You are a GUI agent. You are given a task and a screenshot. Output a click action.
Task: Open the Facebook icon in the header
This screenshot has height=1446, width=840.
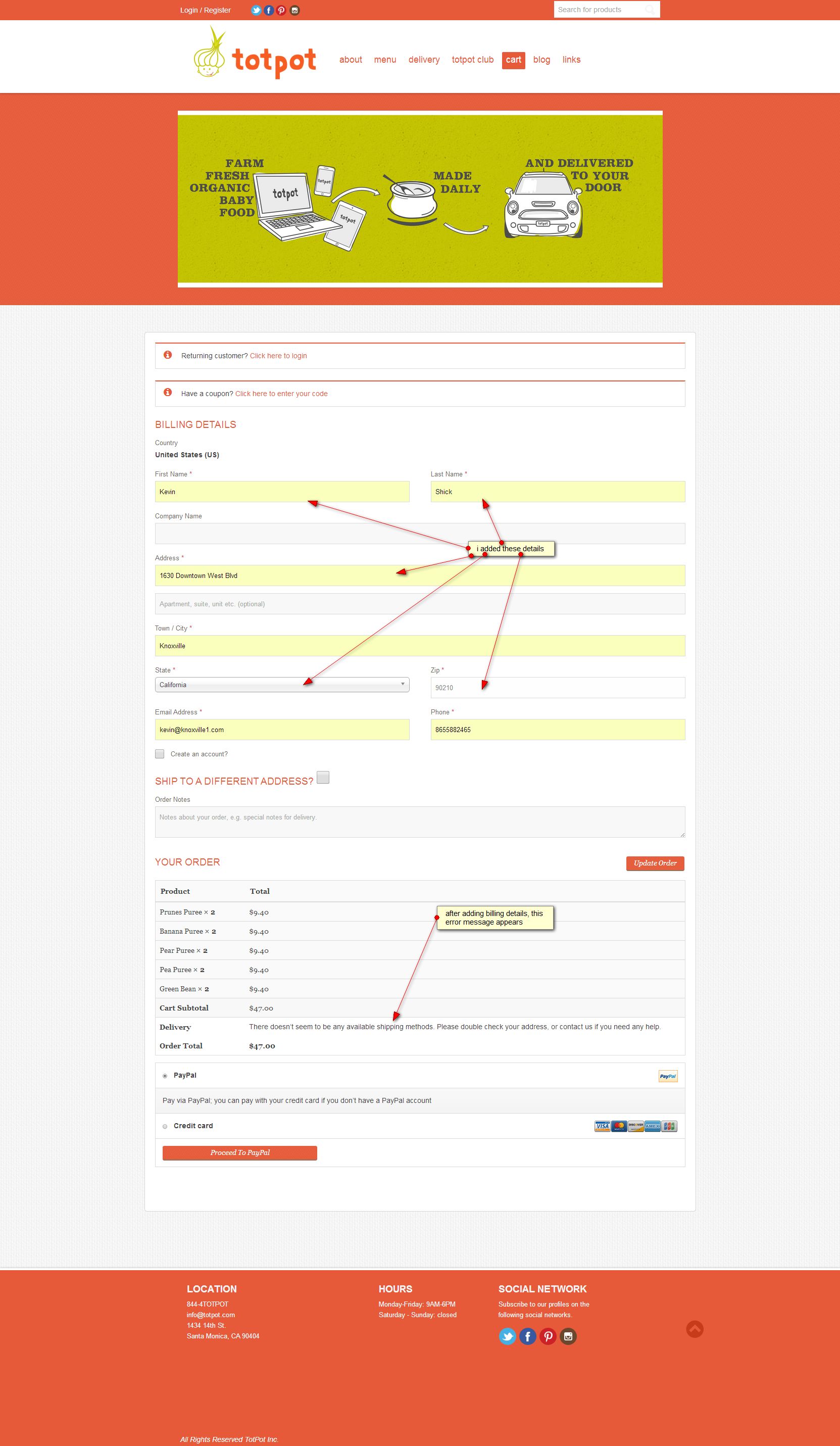point(269,10)
